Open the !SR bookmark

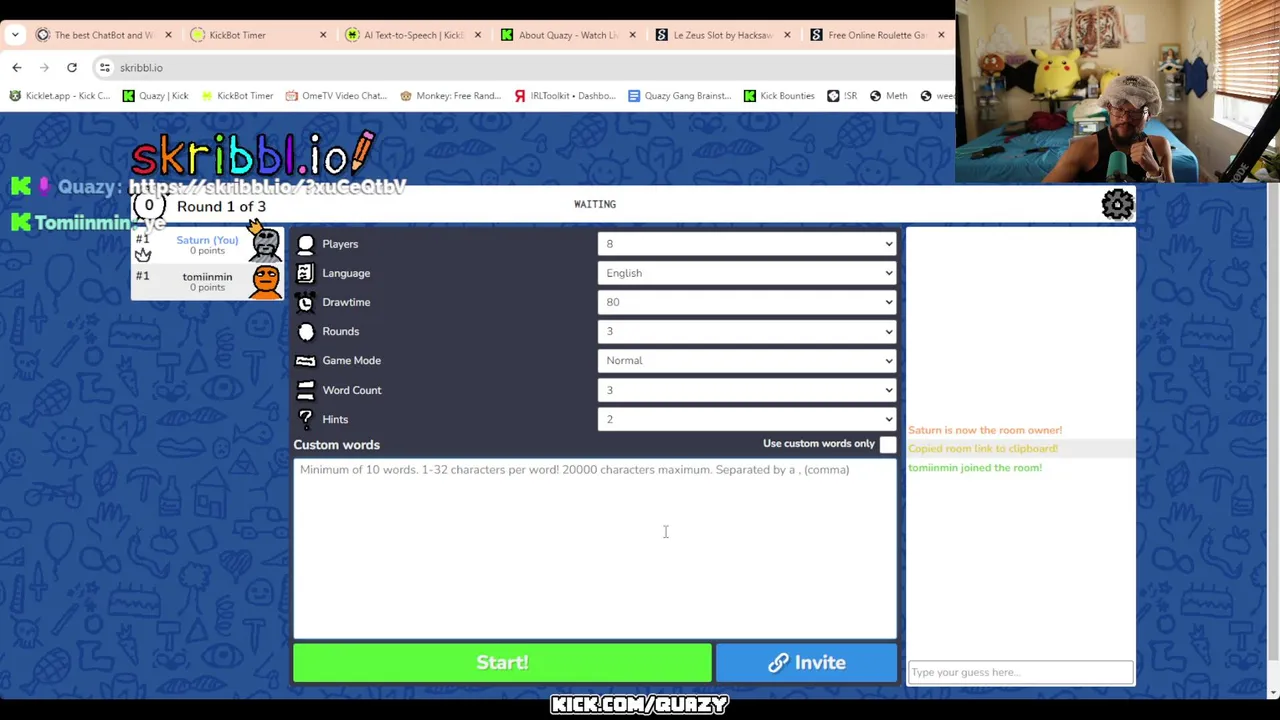[x=842, y=96]
